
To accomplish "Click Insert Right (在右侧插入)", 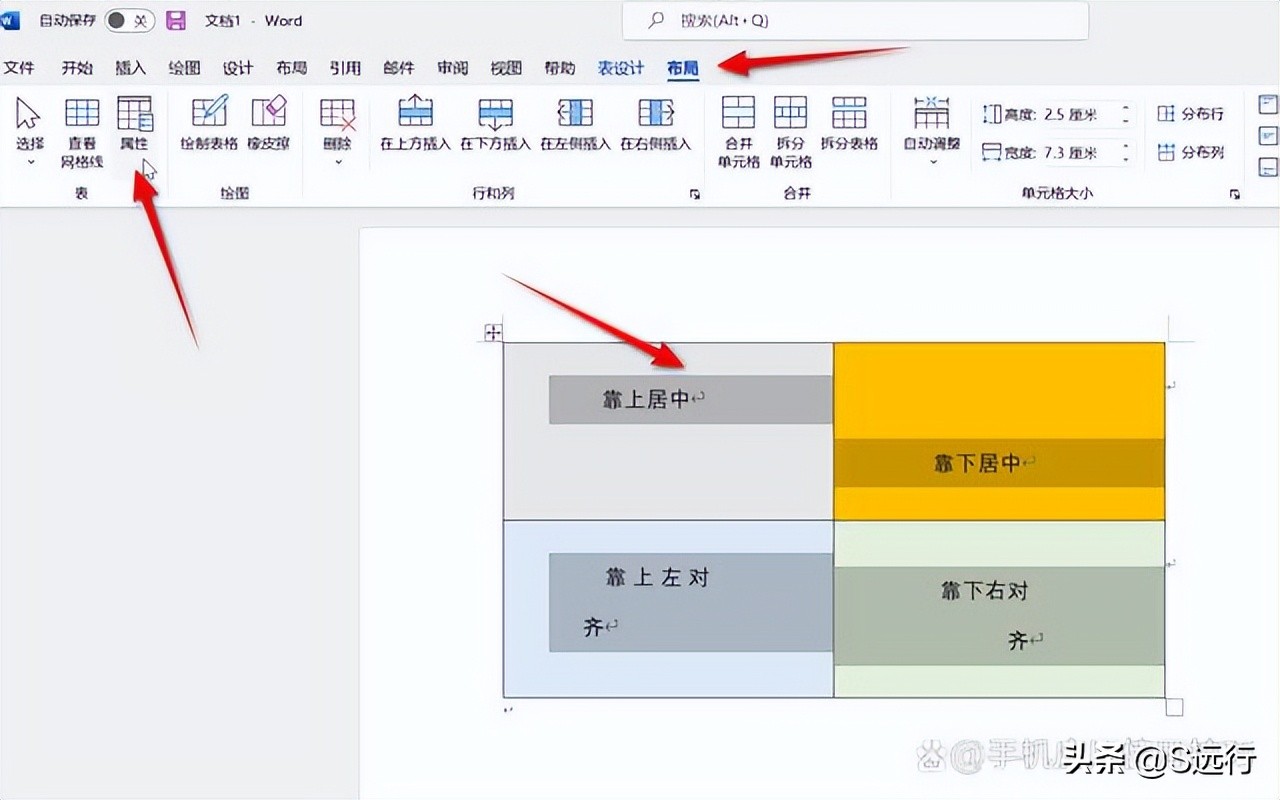I will pyautogui.click(x=655, y=124).
